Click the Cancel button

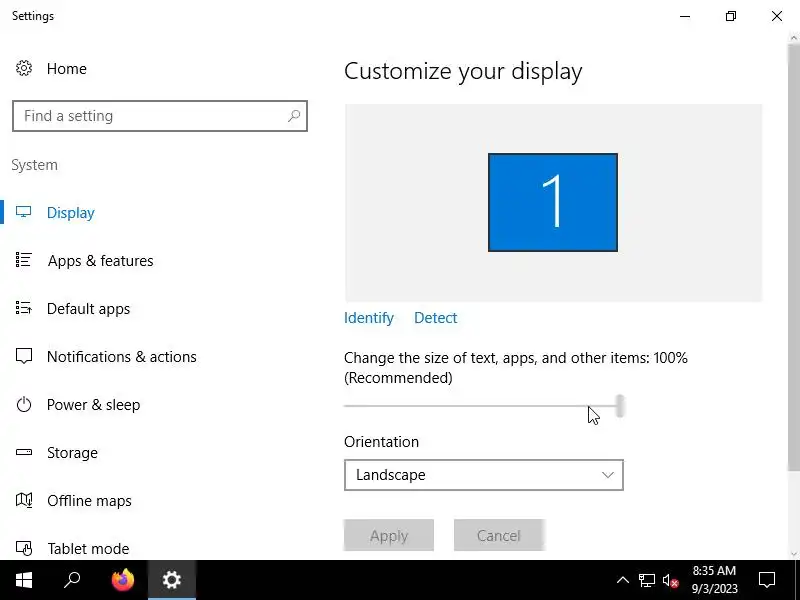498,535
